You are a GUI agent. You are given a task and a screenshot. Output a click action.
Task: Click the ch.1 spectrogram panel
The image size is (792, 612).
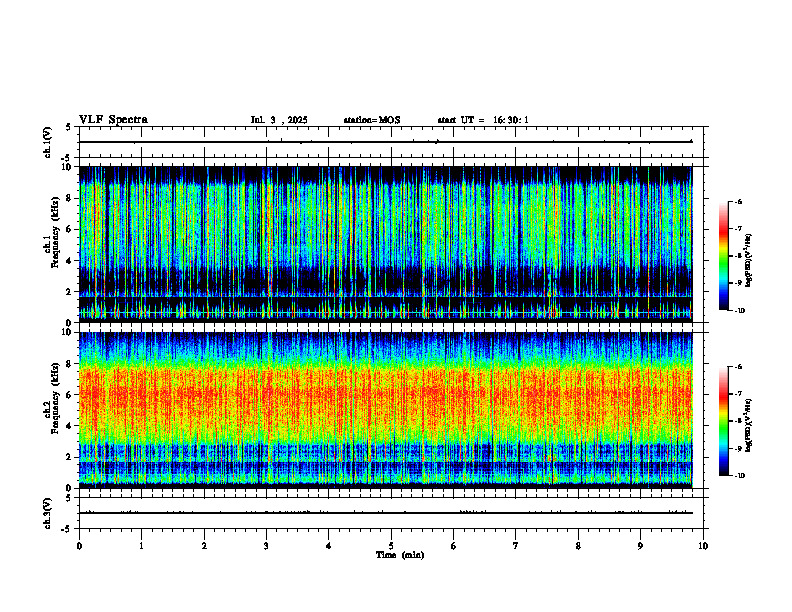385,244
